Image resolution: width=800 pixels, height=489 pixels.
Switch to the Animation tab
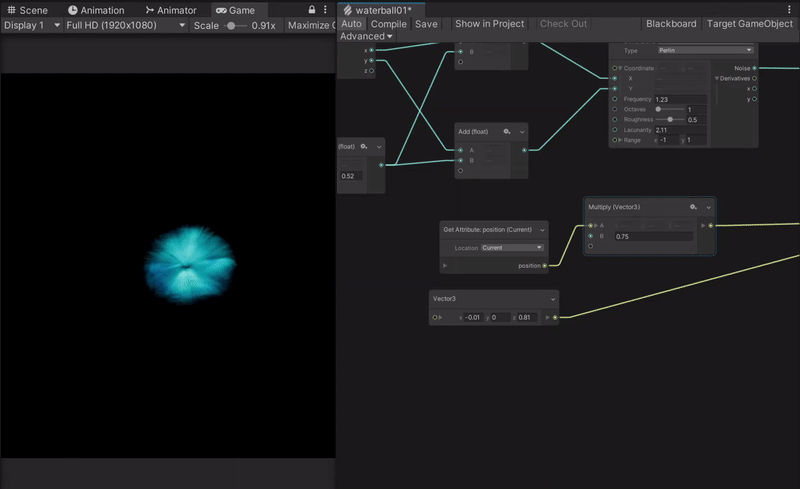pos(96,10)
